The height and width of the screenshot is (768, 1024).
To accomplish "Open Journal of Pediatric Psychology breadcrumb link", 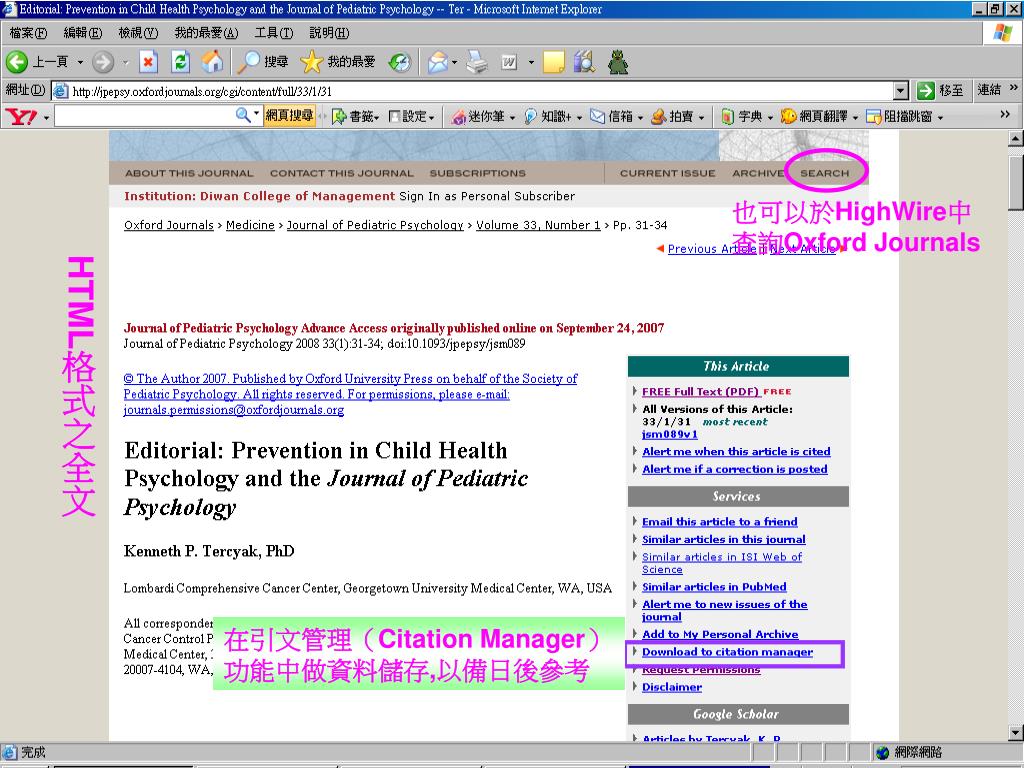I will click(x=375, y=225).
